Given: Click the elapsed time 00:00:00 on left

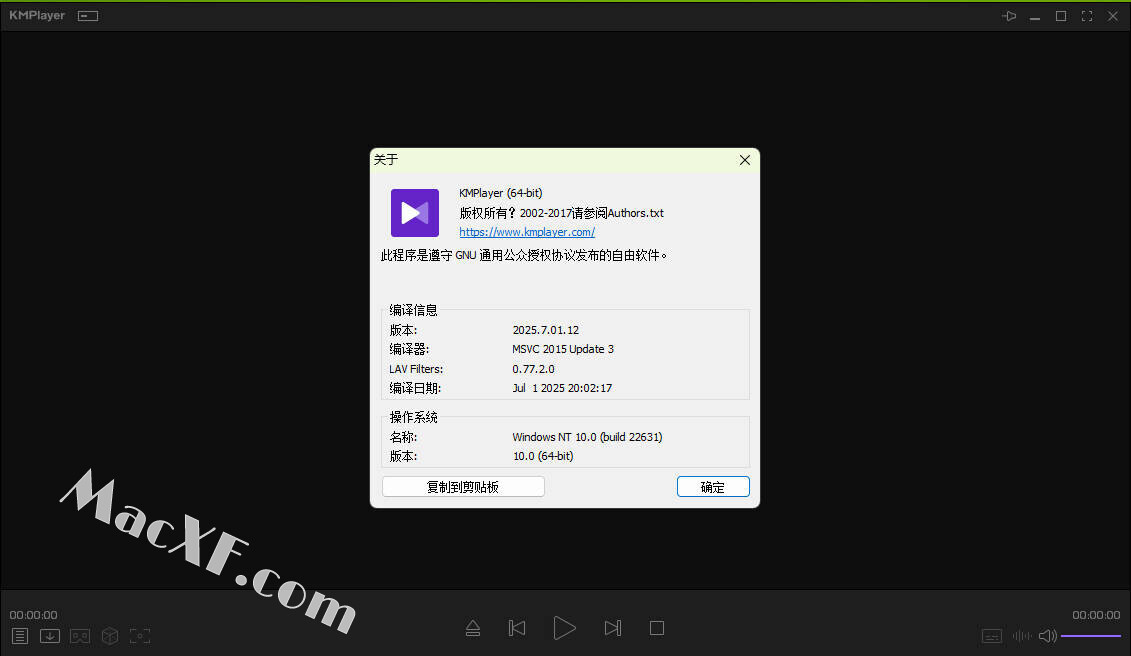Looking at the screenshot, I should (33, 615).
